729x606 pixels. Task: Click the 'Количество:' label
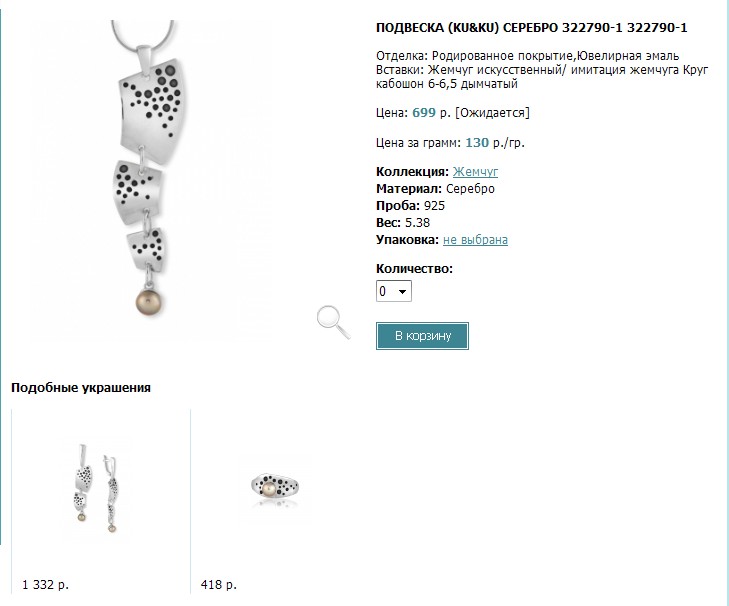(414, 269)
